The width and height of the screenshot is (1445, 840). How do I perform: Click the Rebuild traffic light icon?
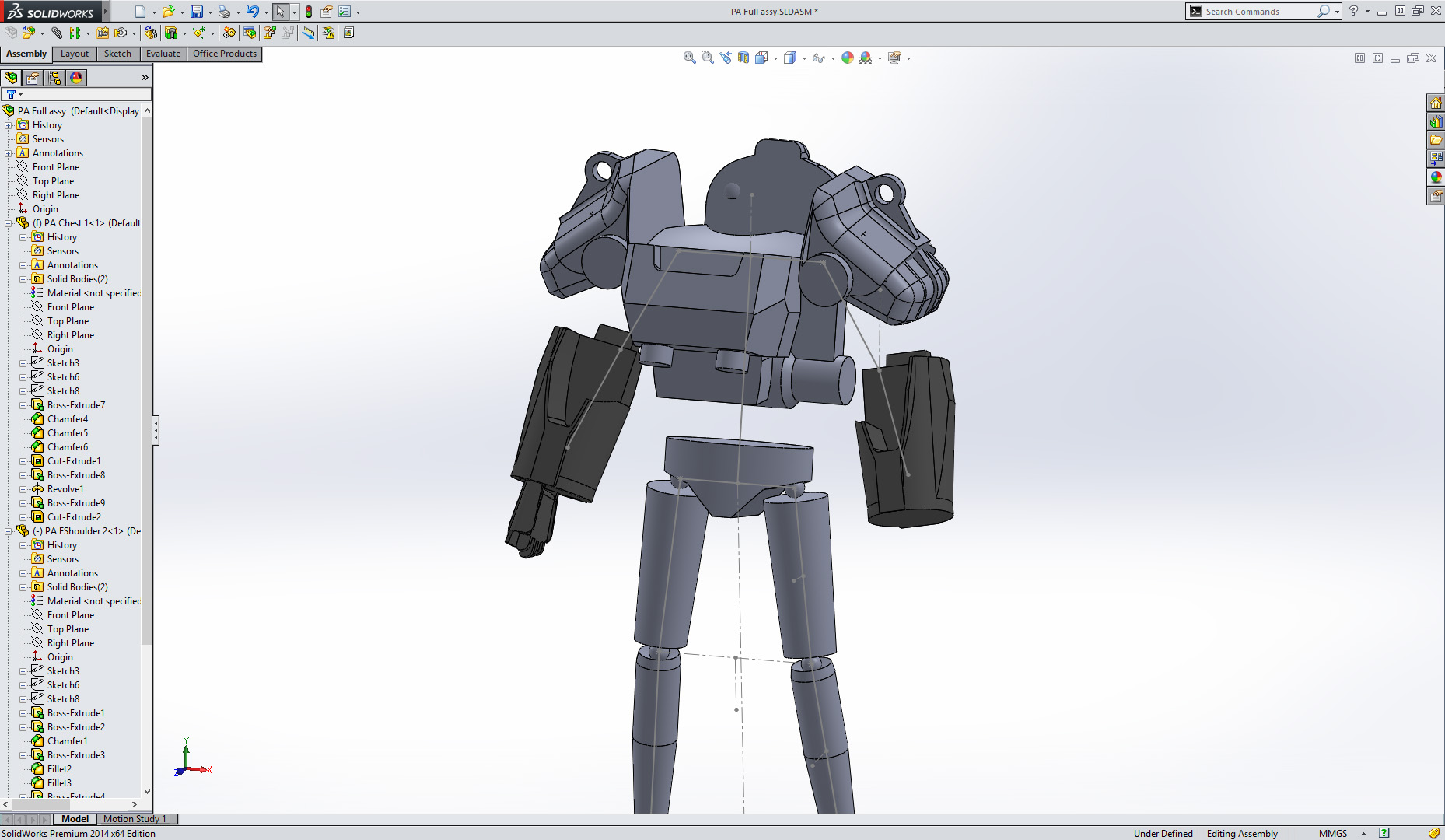tap(309, 12)
